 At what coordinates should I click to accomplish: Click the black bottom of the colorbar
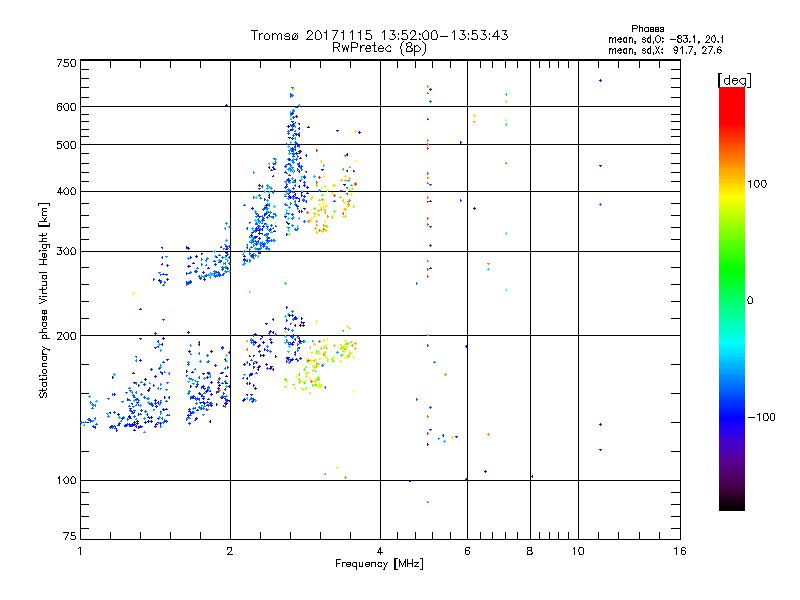[x=732, y=503]
